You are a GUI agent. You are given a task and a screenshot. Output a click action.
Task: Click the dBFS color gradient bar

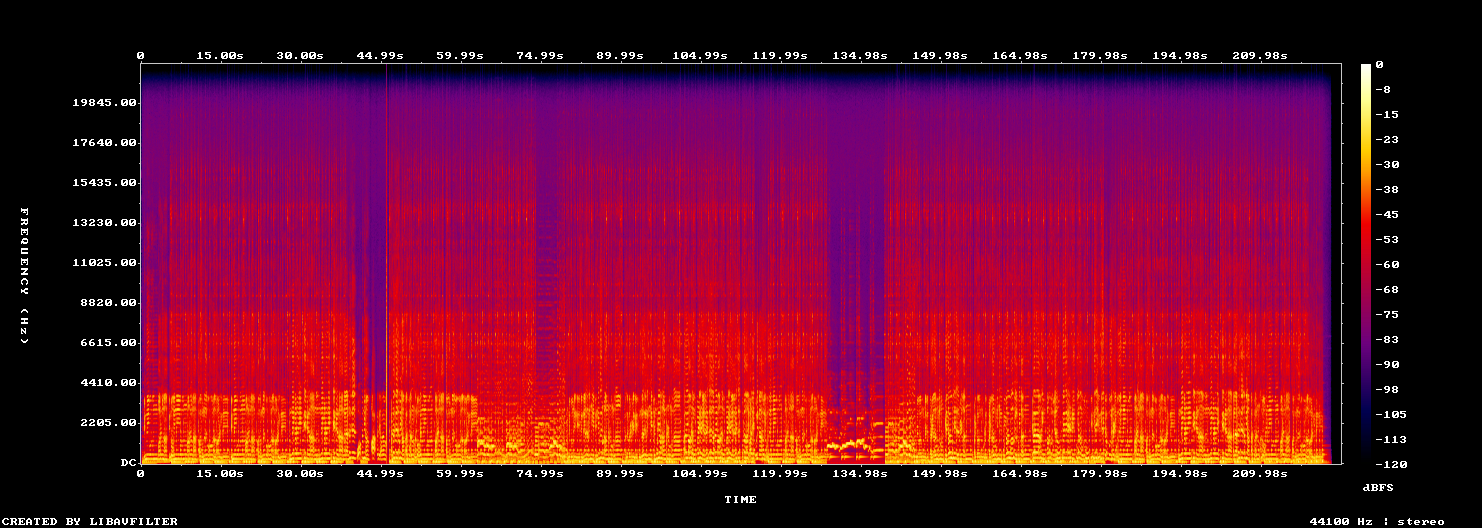(x=1365, y=264)
